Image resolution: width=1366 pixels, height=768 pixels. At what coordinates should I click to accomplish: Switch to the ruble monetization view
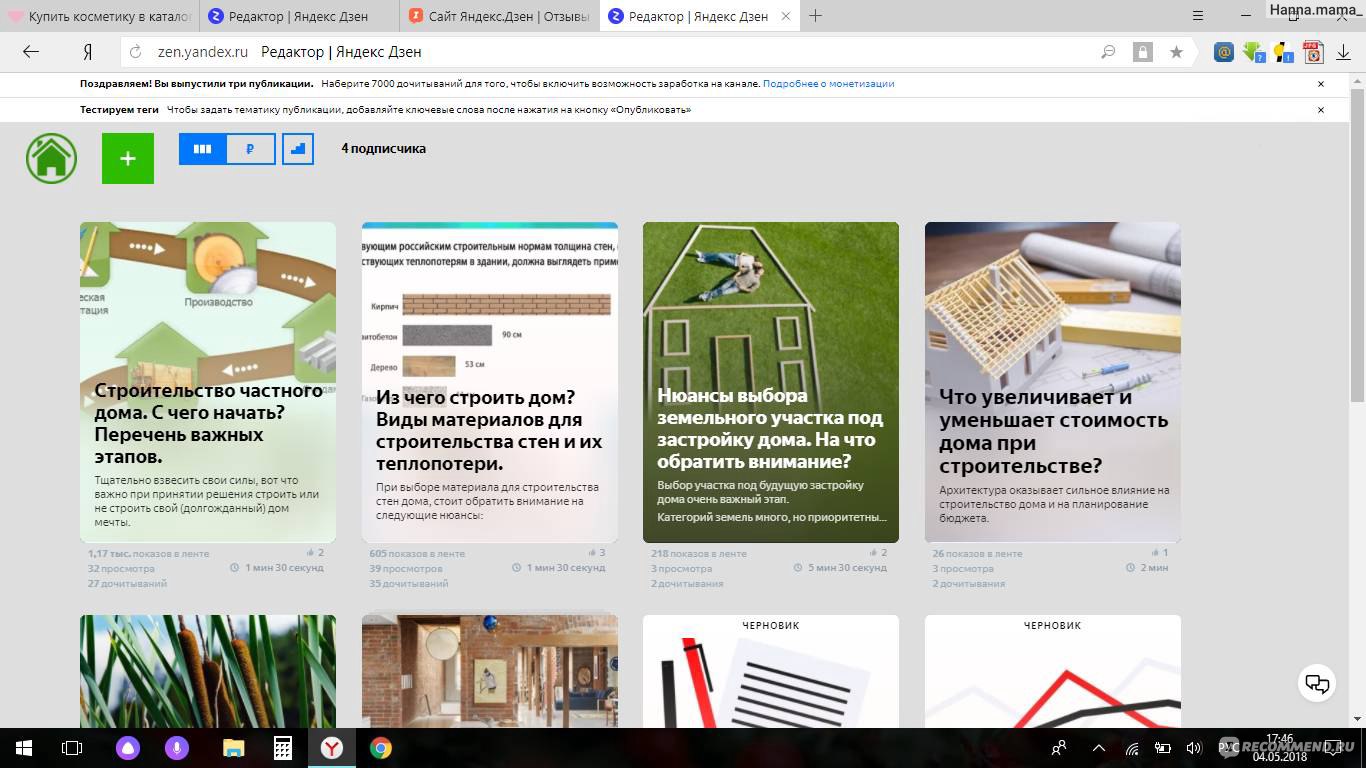[250, 149]
